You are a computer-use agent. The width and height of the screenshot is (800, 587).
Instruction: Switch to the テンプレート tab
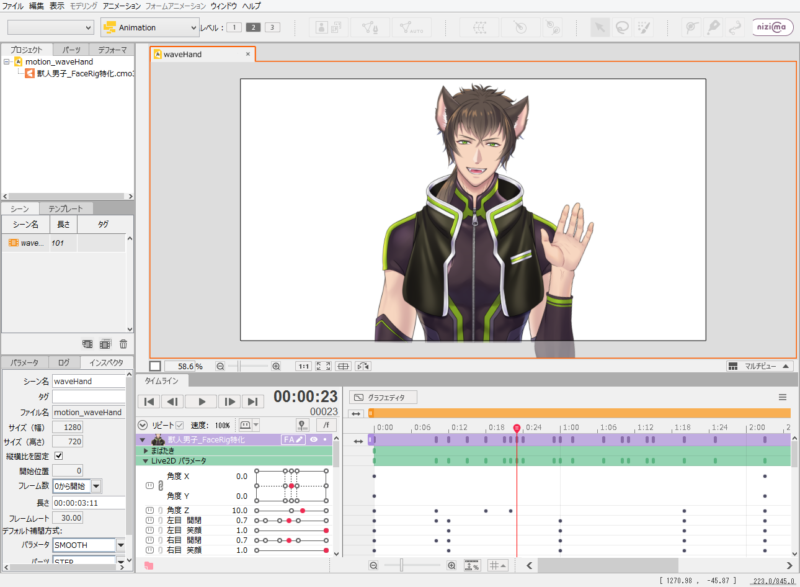click(65, 209)
